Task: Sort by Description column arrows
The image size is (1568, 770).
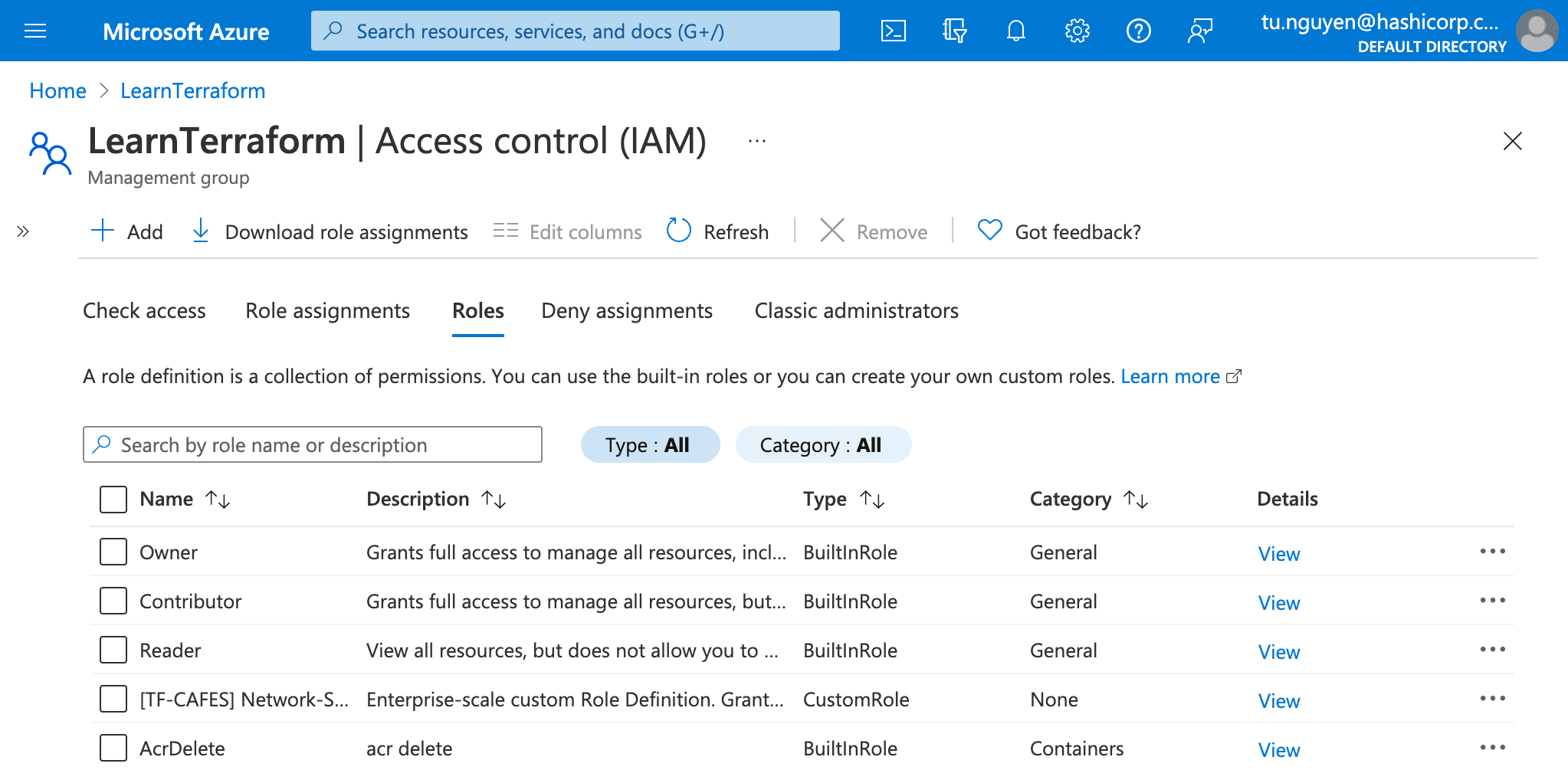Action: [x=494, y=500]
